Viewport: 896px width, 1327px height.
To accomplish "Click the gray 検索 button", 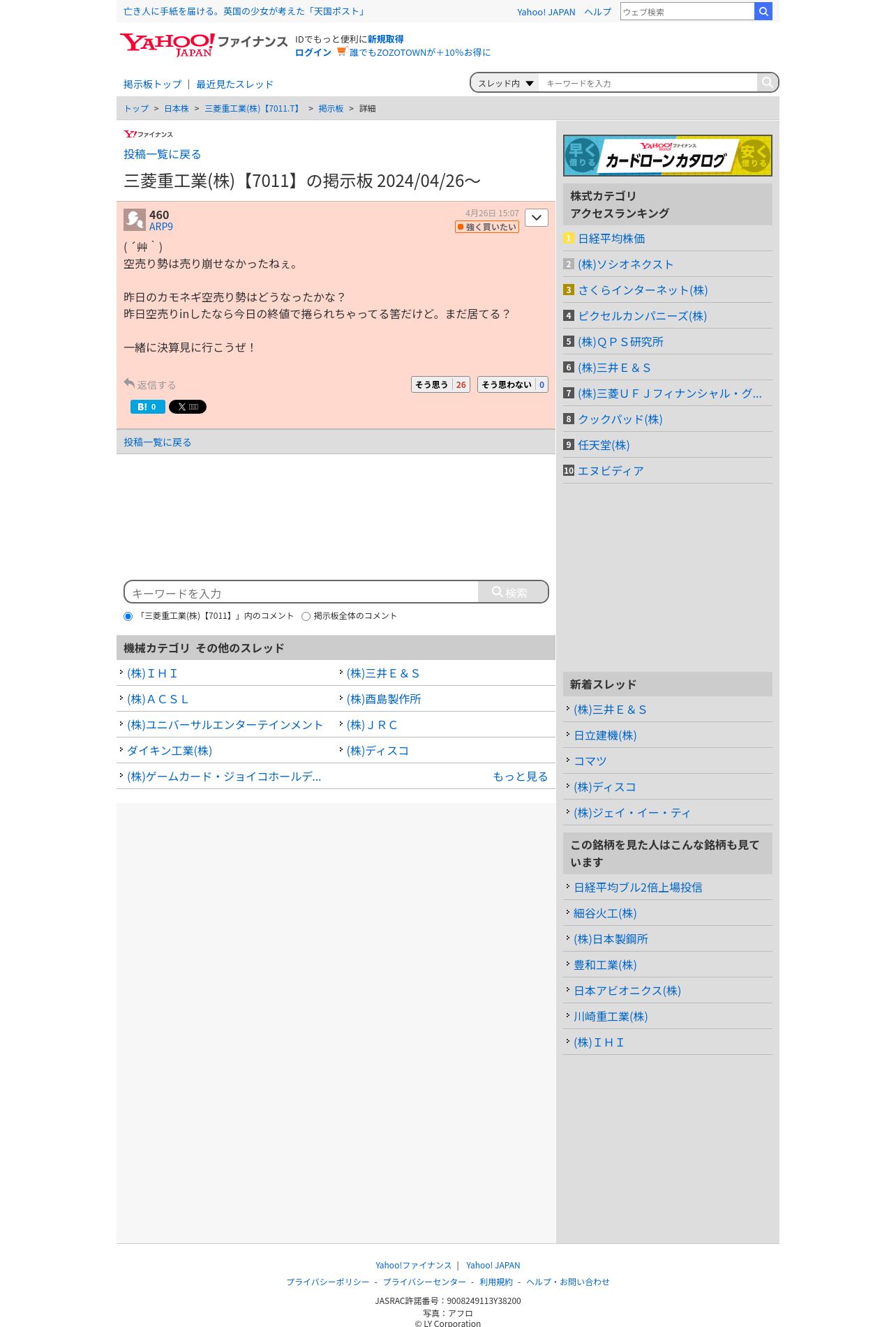I will pyautogui.click(x=513, y=592).
